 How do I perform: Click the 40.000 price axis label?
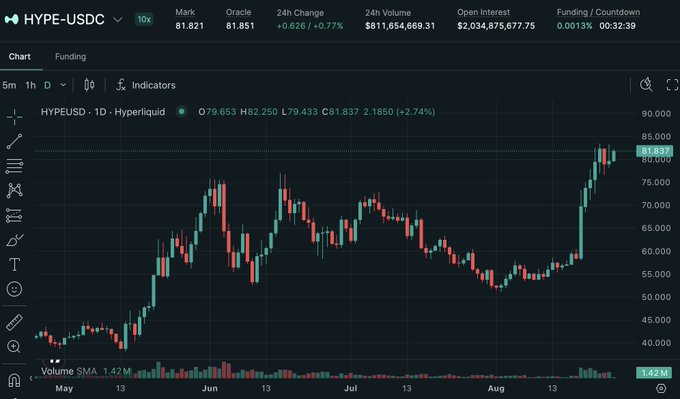(656, 343)
